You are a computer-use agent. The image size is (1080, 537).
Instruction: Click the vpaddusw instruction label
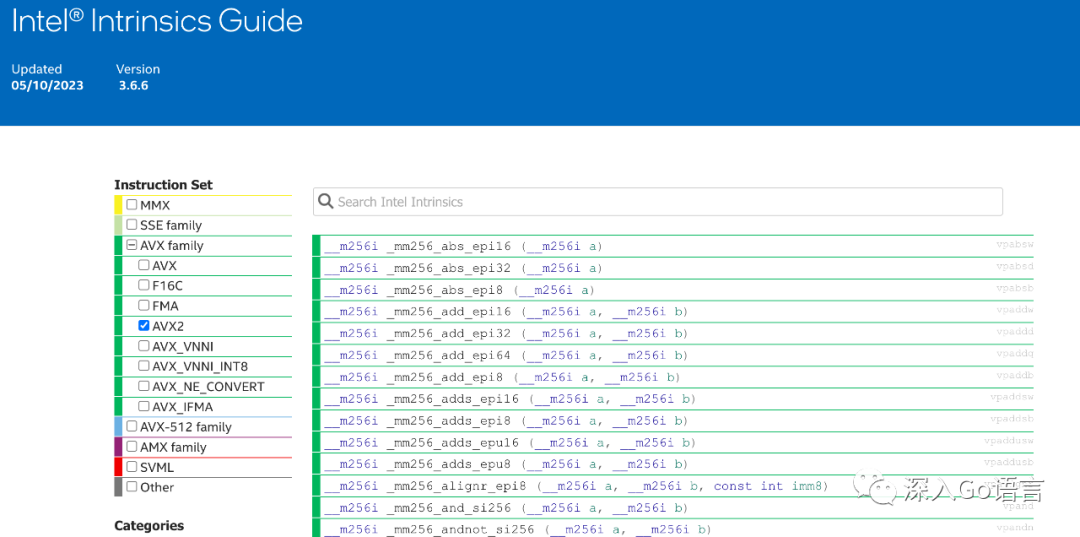pyautogui.click(x=1009, y=441)
